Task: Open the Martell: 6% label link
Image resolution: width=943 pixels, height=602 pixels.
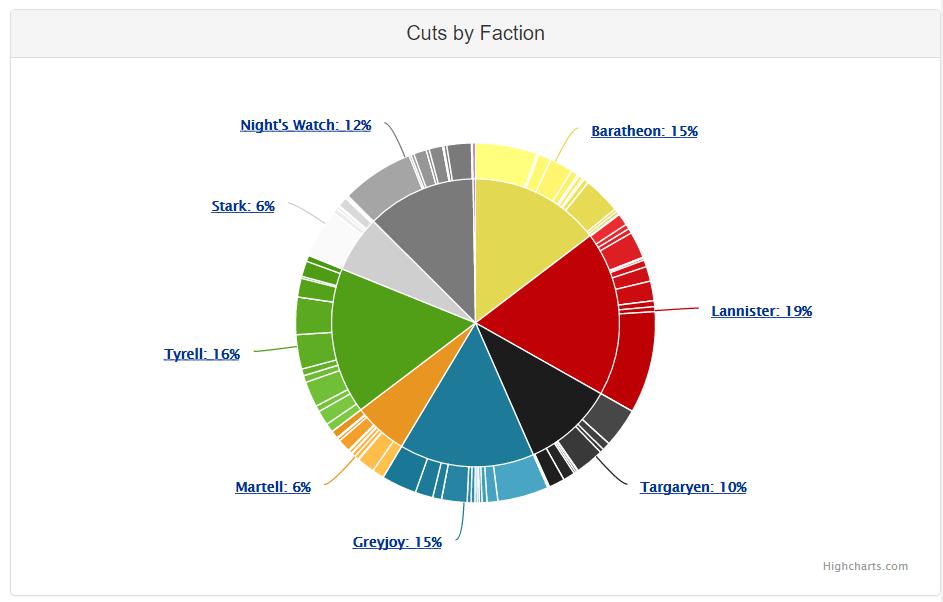Action: click(x=273, y=487)
